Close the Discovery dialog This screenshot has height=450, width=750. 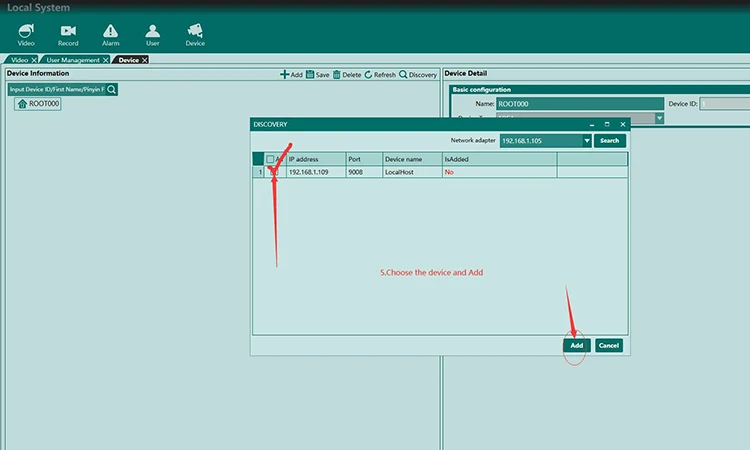pyautogui.click(x=623, y=124)
